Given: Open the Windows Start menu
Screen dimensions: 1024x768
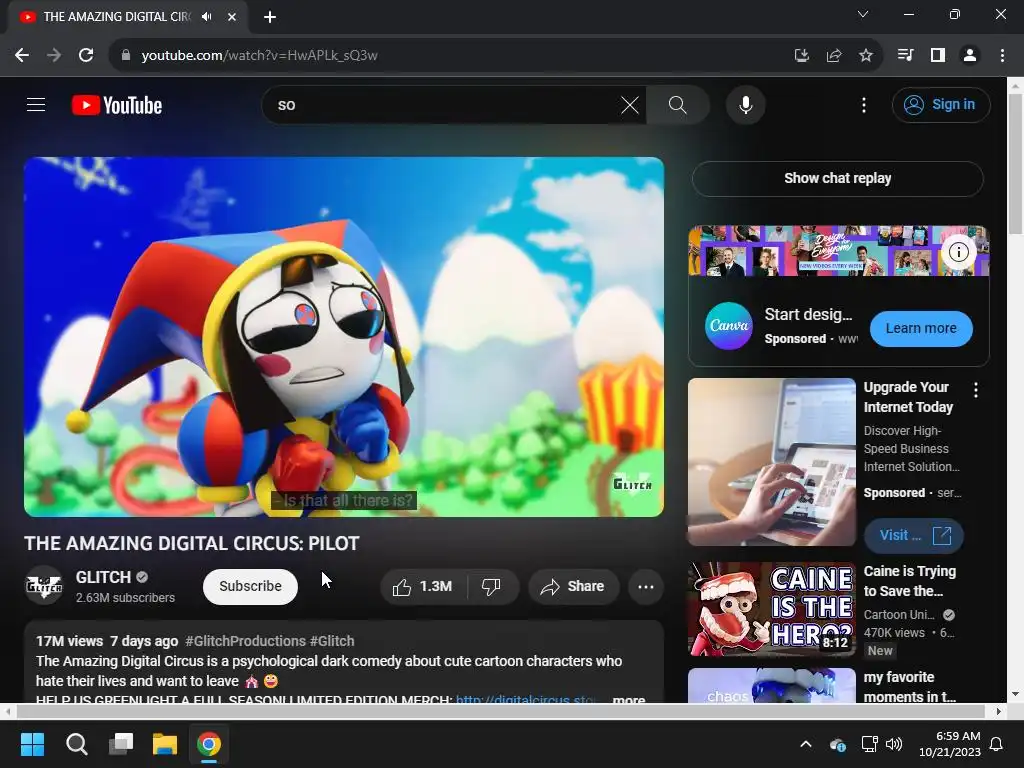Looking at the screenshot, I should coord(32,744).
